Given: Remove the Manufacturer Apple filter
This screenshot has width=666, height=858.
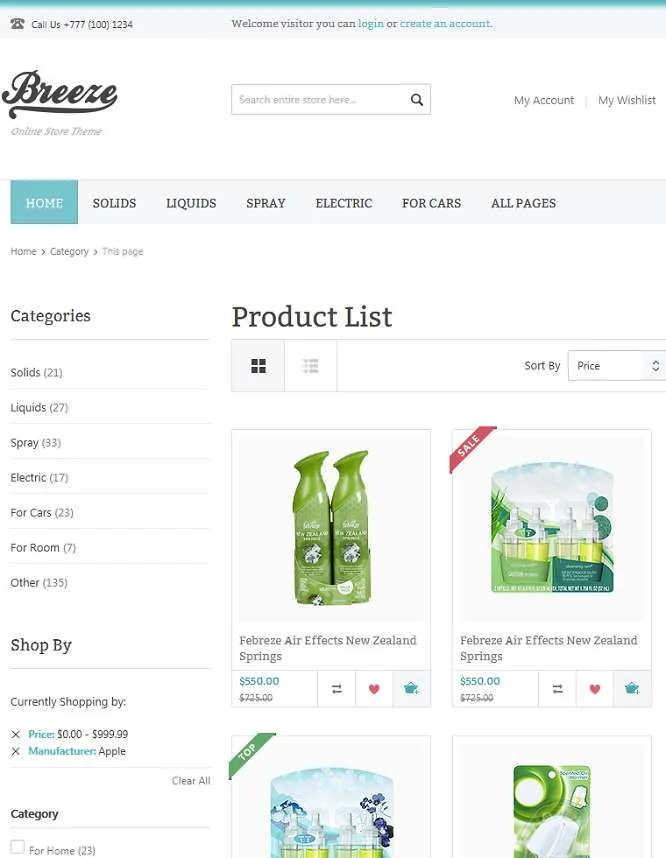Looking at the screenshot, I should click(16, 751).
